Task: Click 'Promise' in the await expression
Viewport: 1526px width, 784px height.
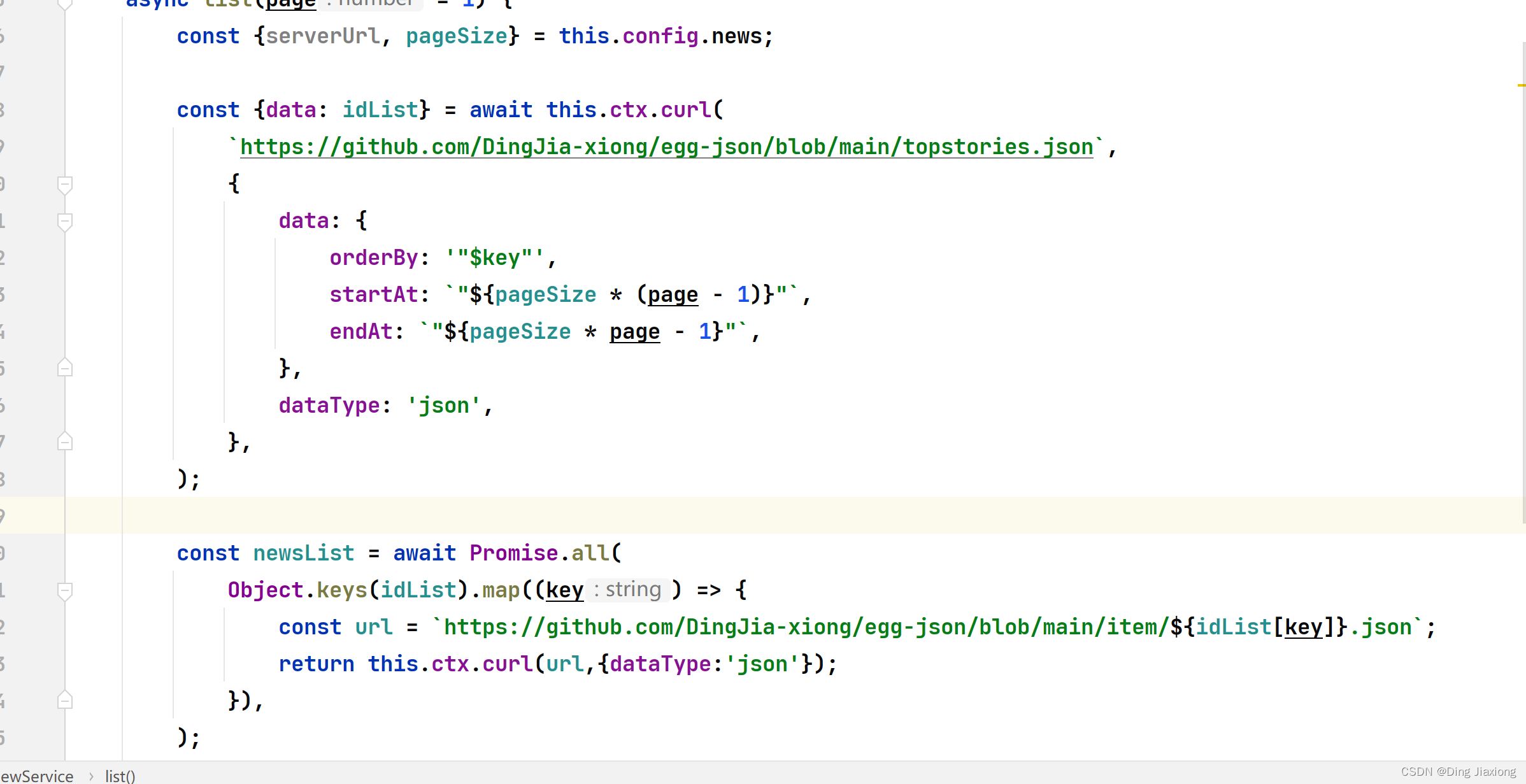Action: point(514,553)
